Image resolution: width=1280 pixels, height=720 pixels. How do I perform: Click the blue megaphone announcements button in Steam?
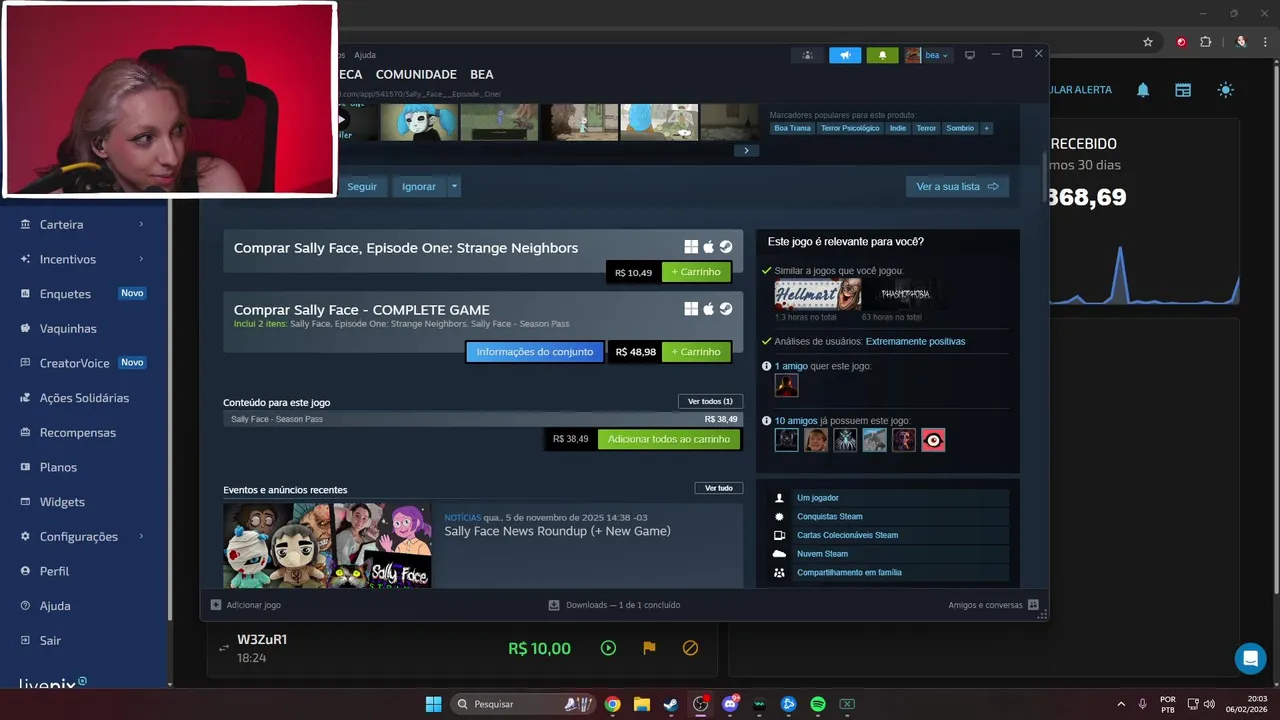[845, 55]
